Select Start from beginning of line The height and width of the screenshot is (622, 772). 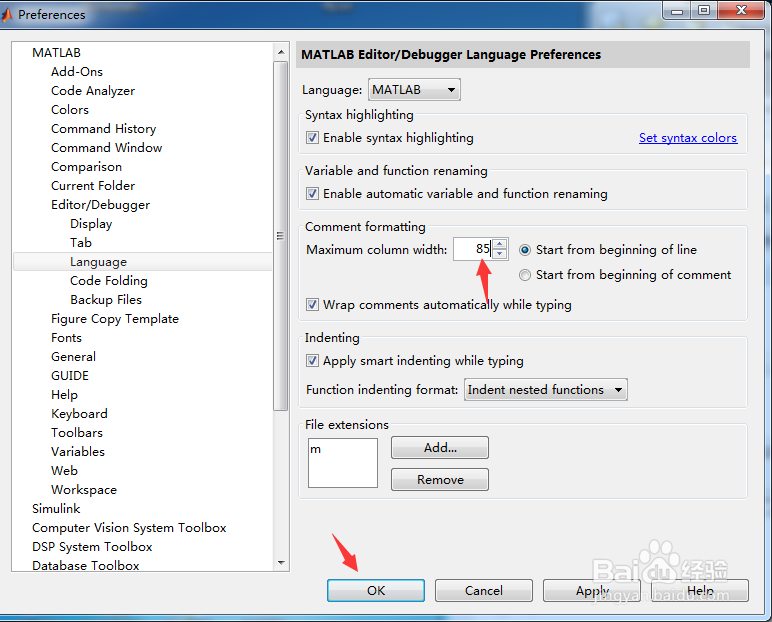click(x=525, y=250)
